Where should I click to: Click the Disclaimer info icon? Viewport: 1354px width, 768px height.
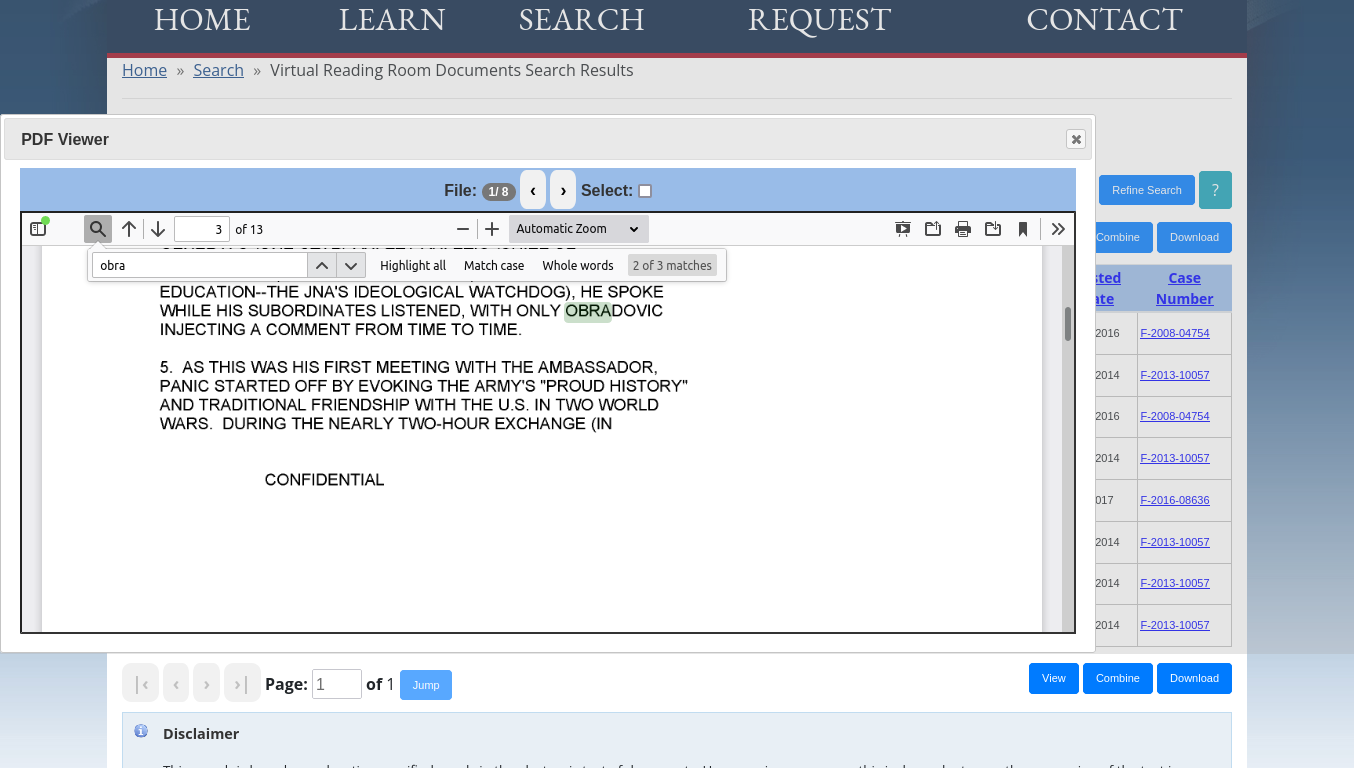pos(141,731)
